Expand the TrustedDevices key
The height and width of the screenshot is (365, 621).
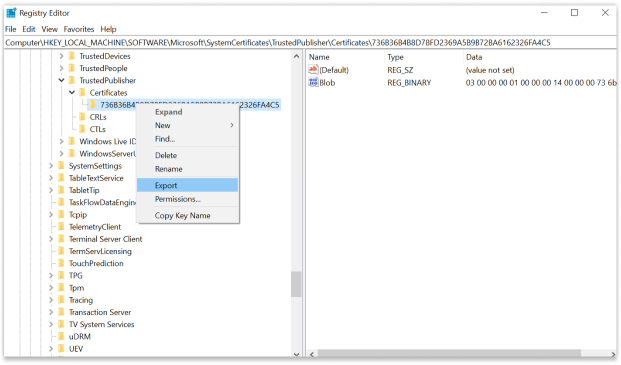[61, 56]
